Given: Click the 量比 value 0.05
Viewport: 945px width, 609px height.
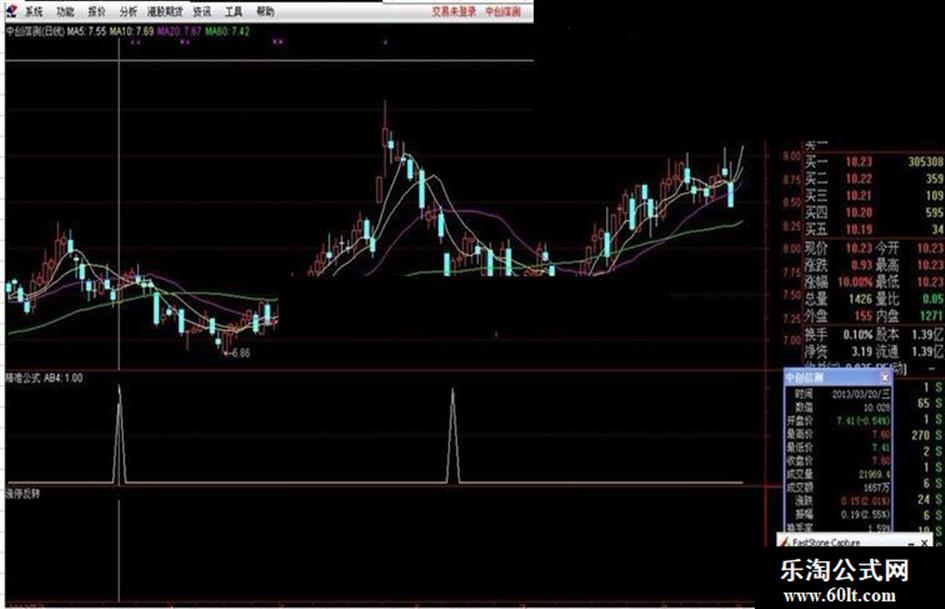Looking at the screenshot, I should click(x=933, y=298).
